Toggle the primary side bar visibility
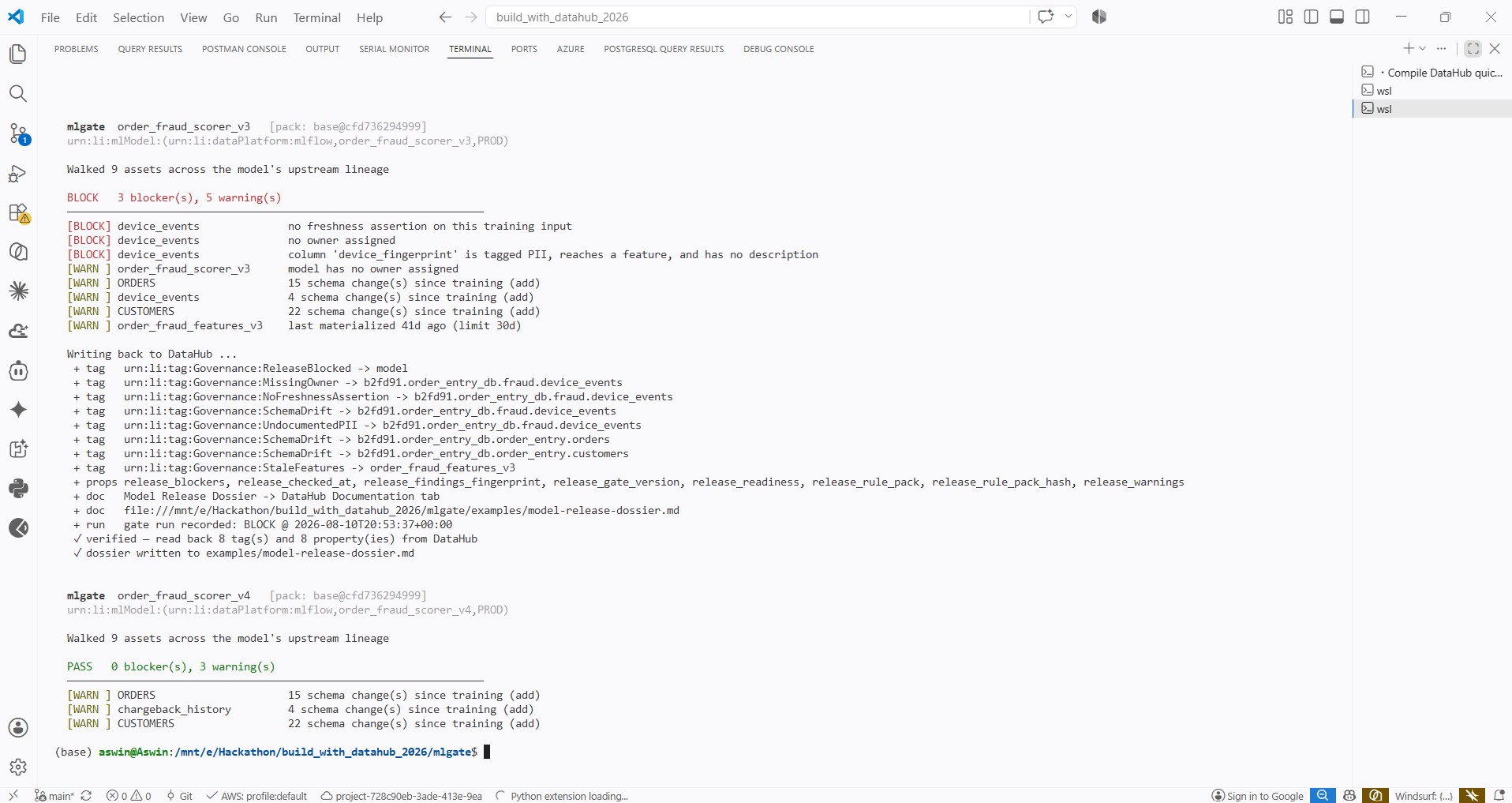1512x803 pixels. 1312,17
